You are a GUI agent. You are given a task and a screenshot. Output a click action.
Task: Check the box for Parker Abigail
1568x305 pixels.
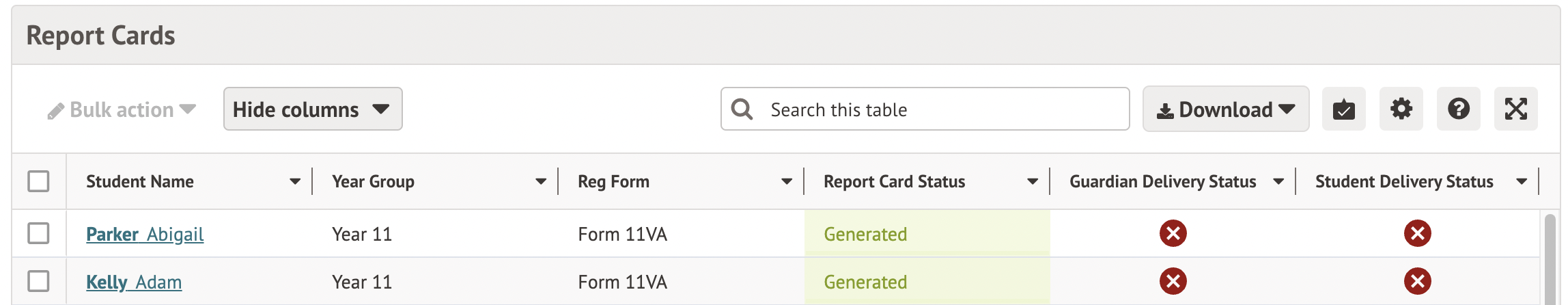tap(38, 234)
